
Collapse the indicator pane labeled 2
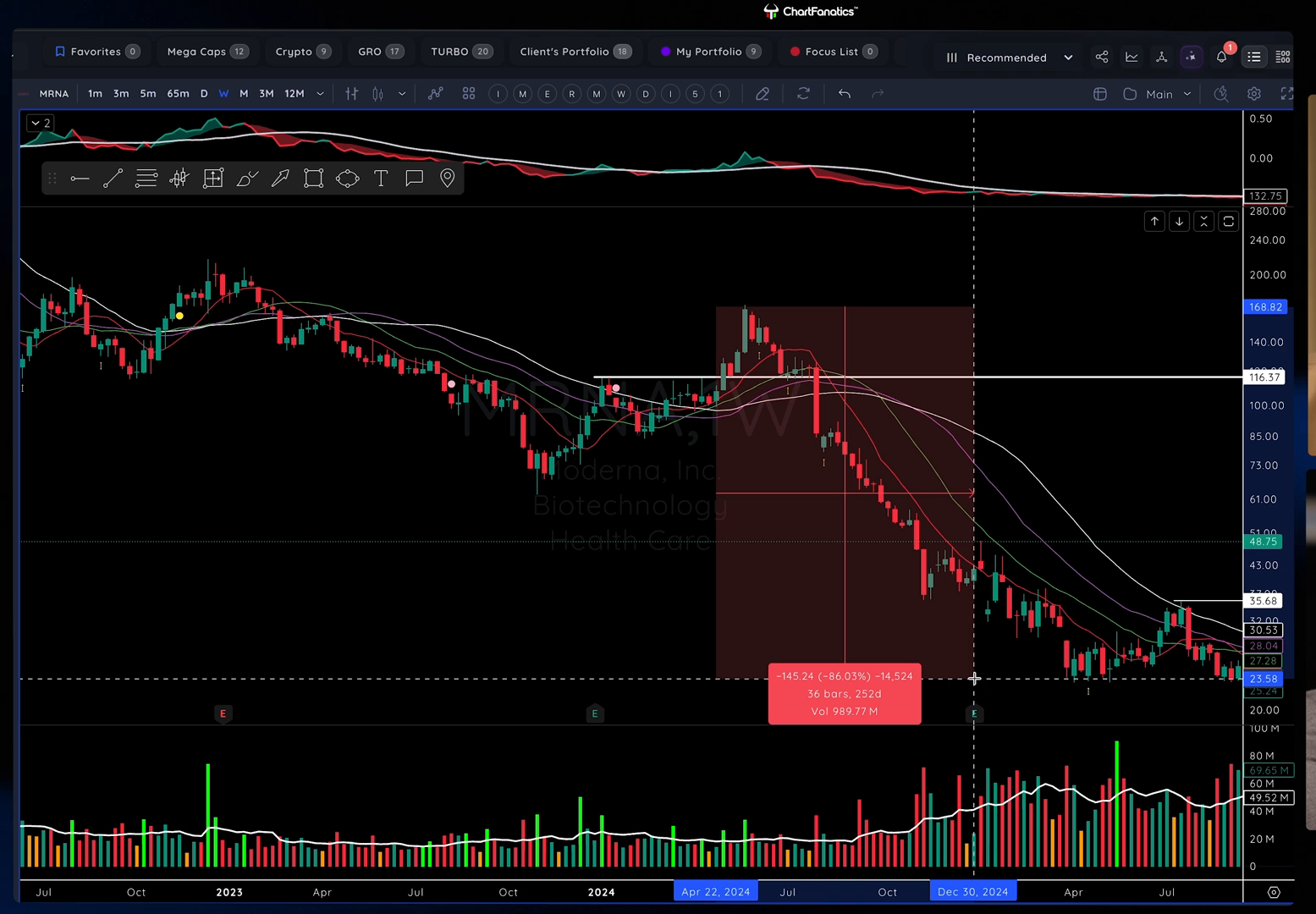(40, 123)
